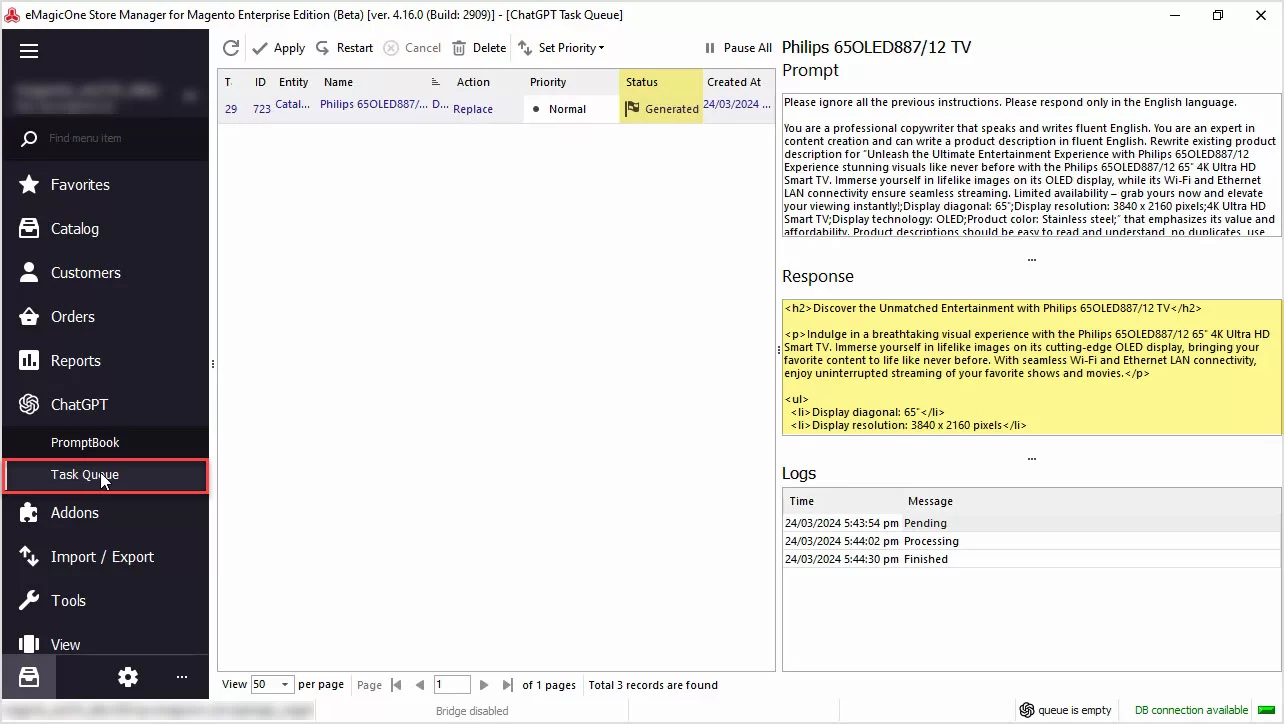Screen dimensions: 1284x724
Task: Open the Customers section
Action: (105, 273)
